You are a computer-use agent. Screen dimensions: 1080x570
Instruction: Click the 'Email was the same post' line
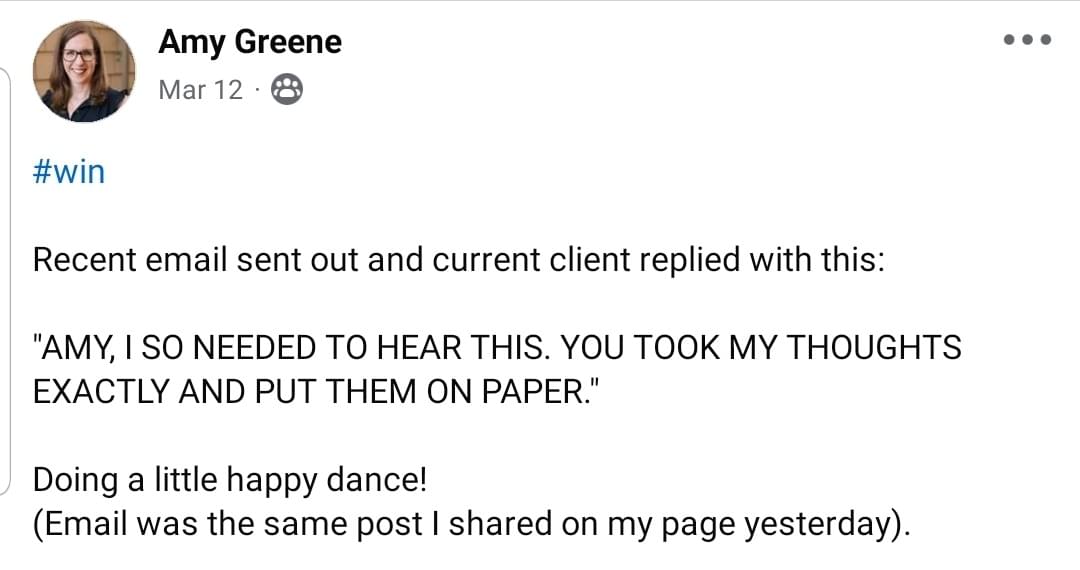[472, 524]
